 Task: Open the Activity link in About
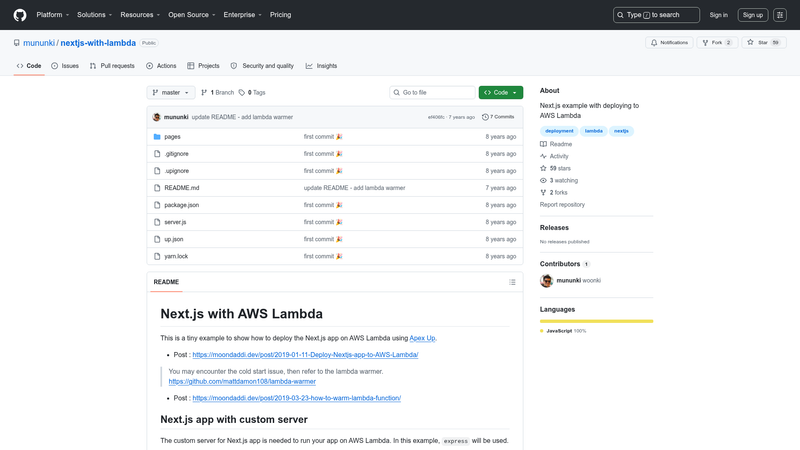[554, 156]
